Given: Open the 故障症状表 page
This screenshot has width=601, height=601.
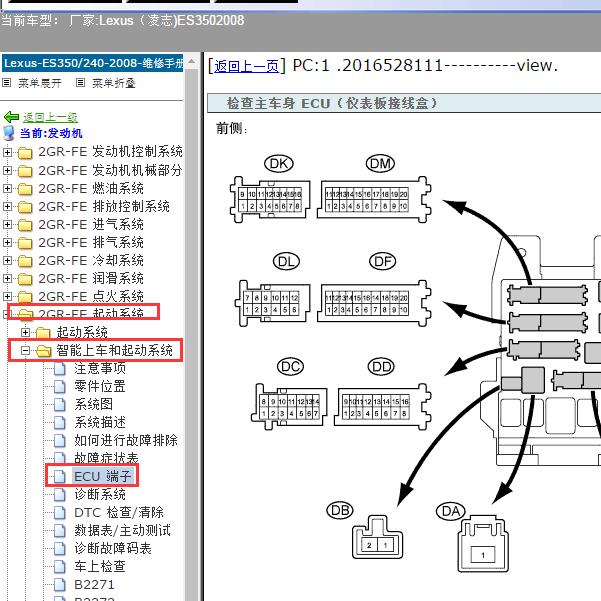Looking at the screenshot, I should [x=106, y=458].
